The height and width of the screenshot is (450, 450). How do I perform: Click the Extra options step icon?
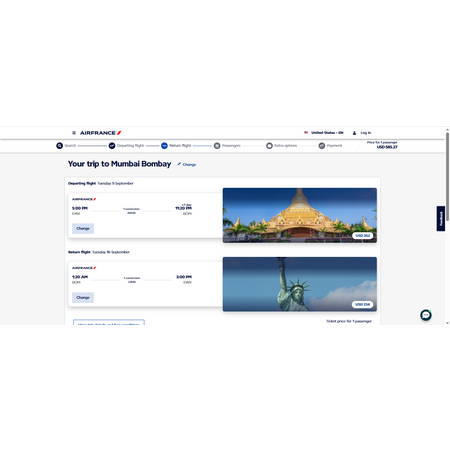pos(269,146)
